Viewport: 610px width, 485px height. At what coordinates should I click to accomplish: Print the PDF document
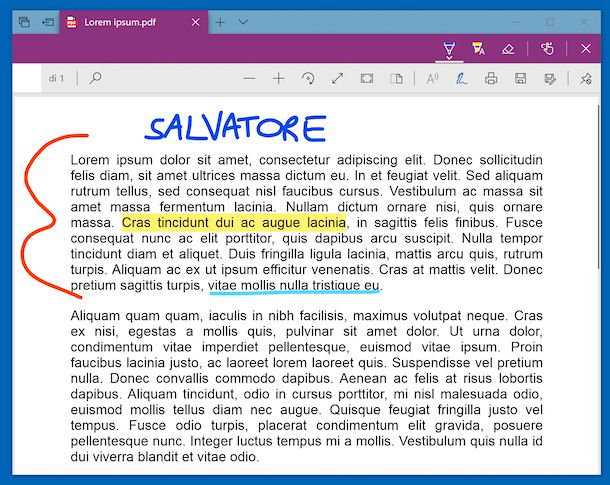click(491, 79)
